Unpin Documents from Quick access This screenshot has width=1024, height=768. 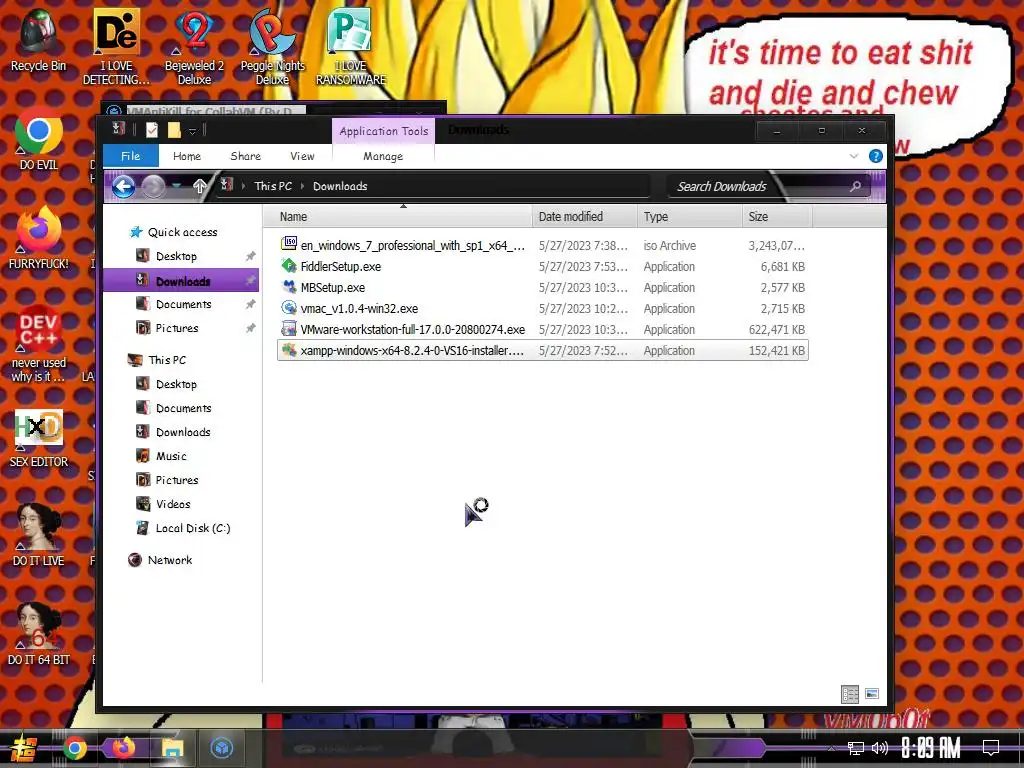(250, 304)
